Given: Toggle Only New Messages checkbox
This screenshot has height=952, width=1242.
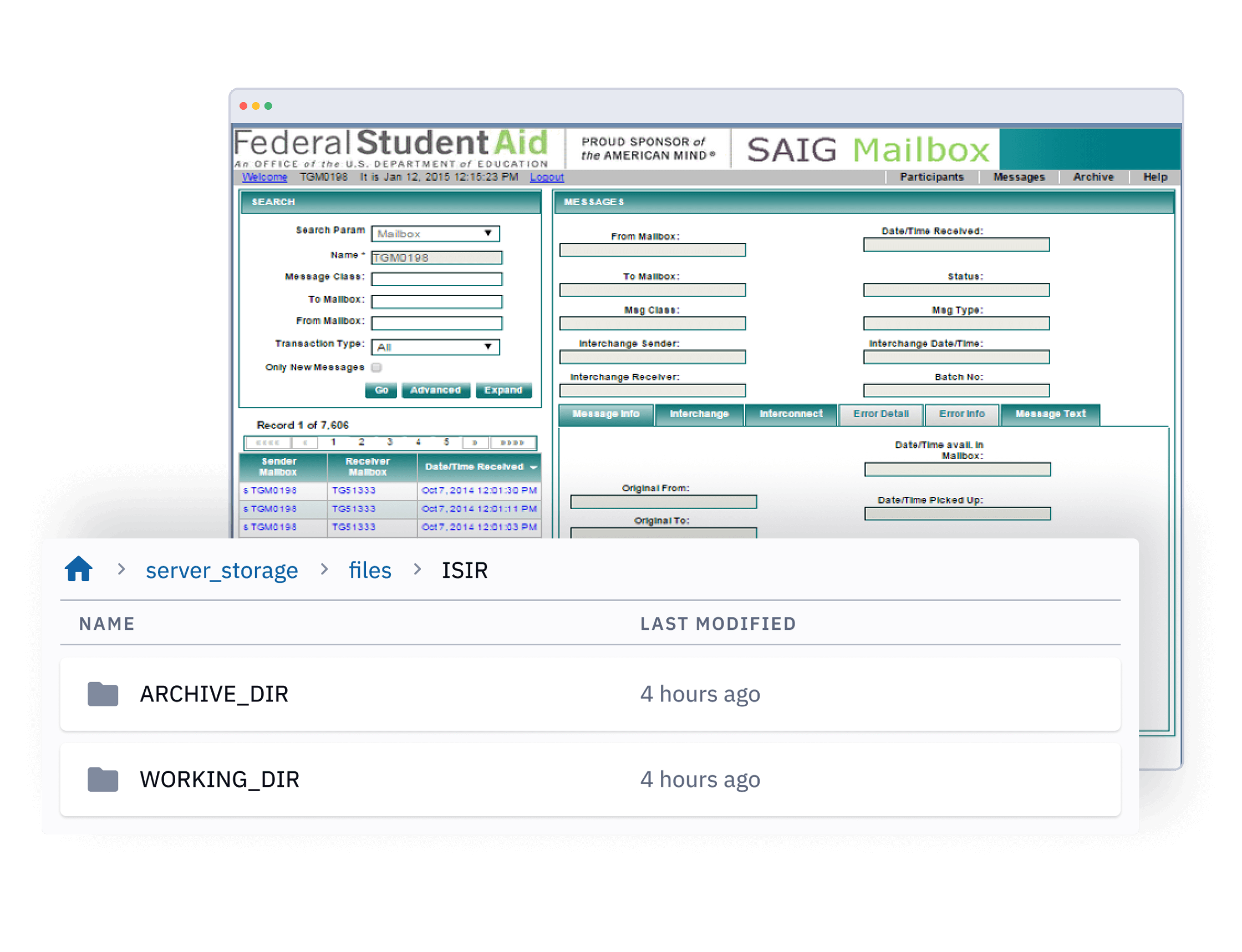Looking at the screenshot, I should pyautogui.click(x=377, y=367).
